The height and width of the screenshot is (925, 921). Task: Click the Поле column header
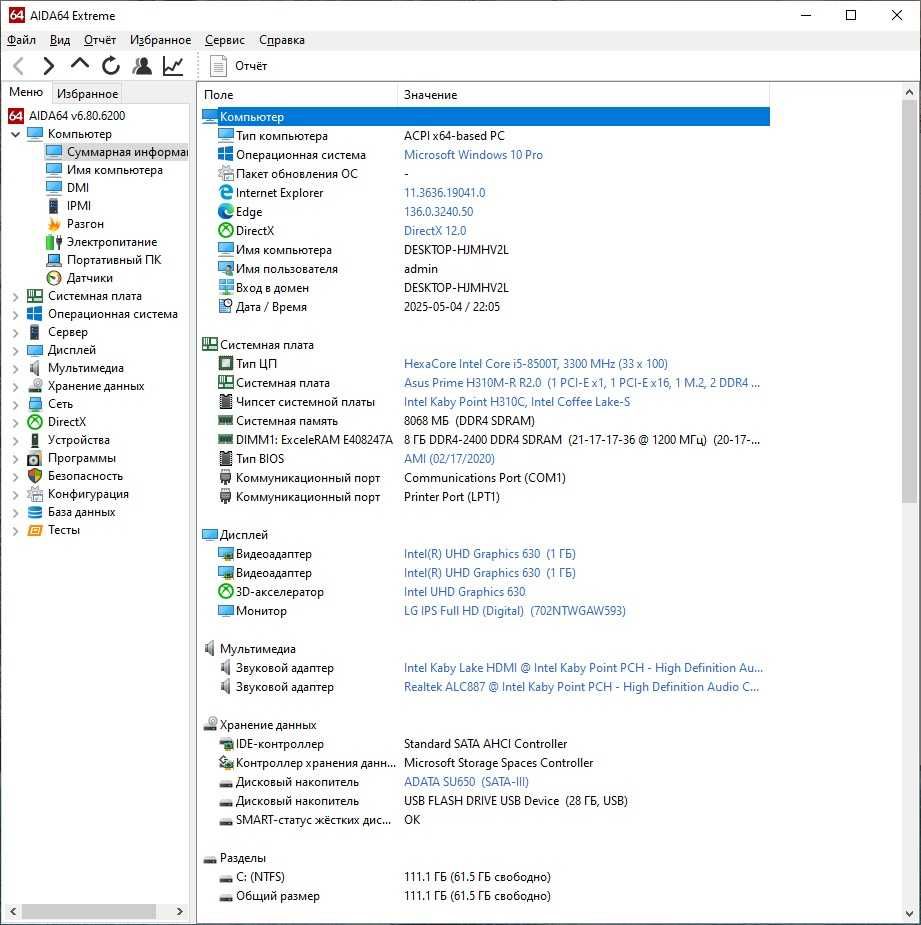[299, 95]
